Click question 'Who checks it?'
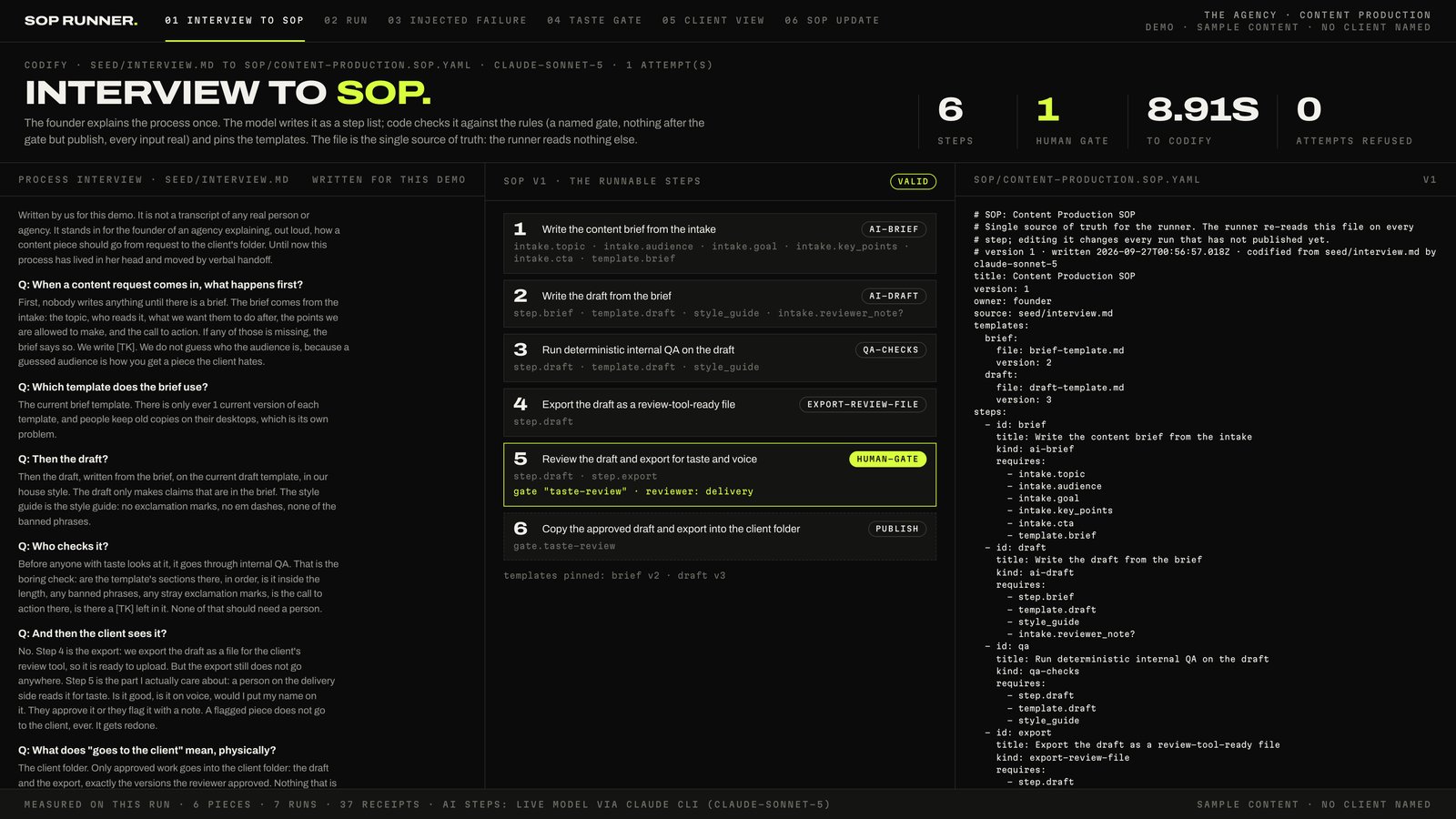Screen dimensions: 1456x819 63,547
